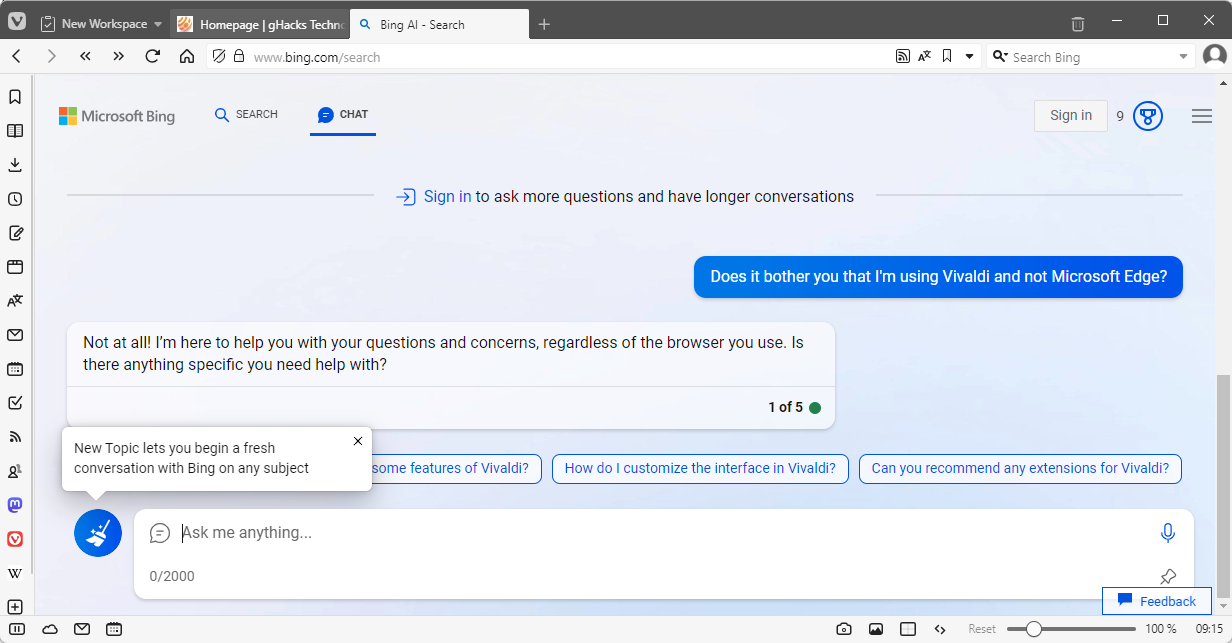Click the Sign in button
The width and height of the screenshot is (1232, 643).
[x=1070, y=116]
